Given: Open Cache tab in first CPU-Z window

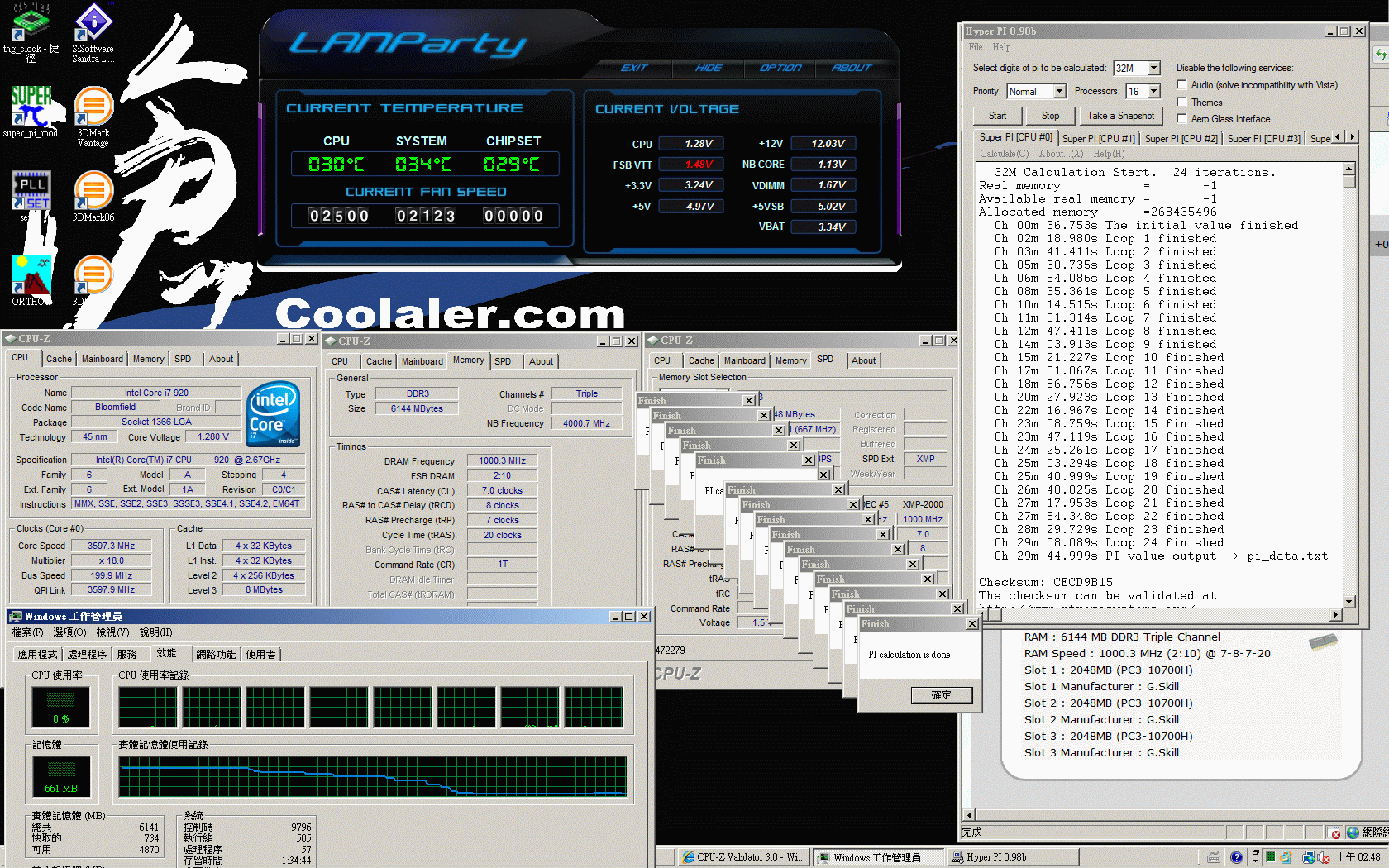Looking at the screenshot, I should point(59,359).
